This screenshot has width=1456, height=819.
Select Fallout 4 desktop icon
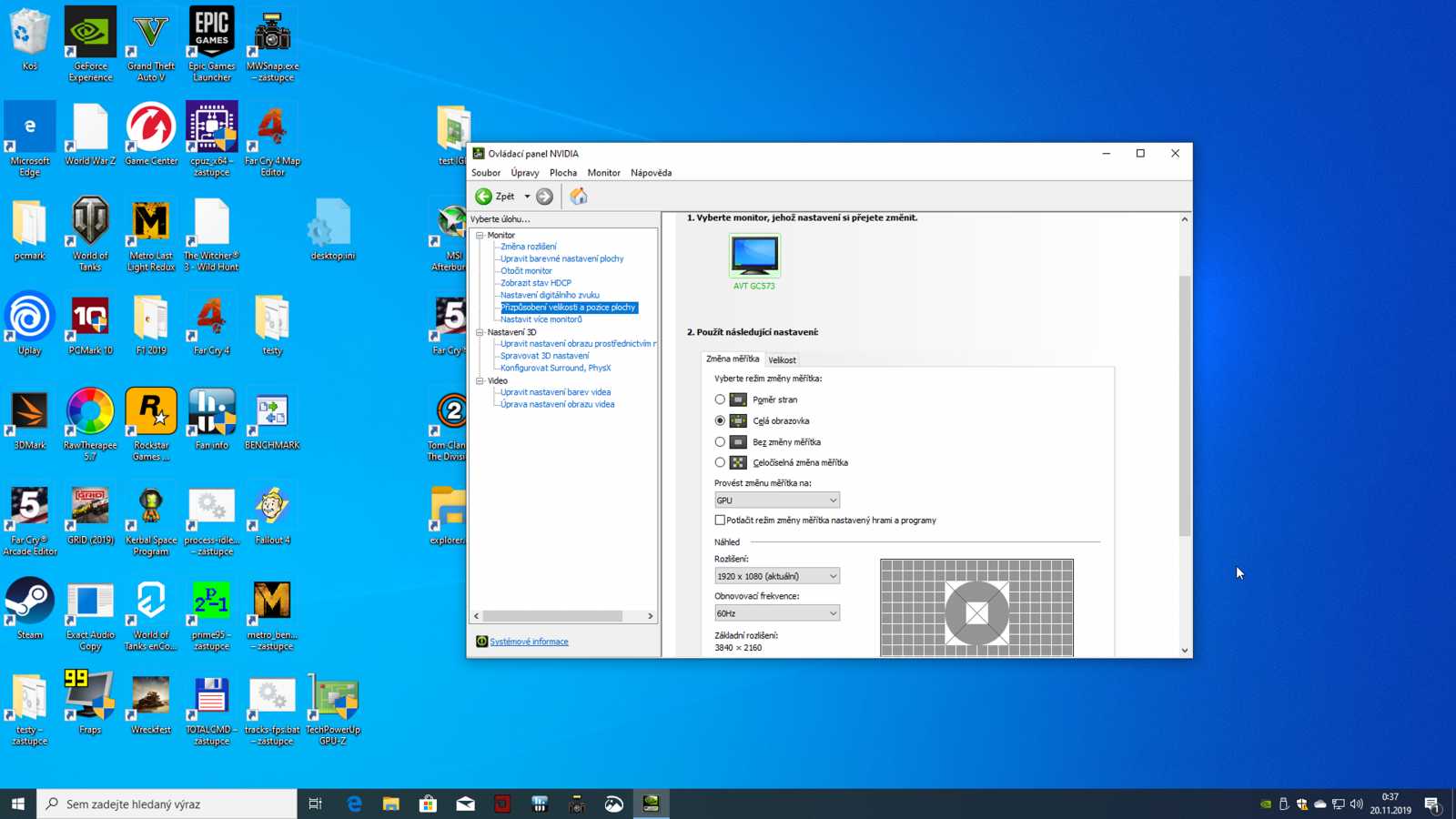coord(272,514)
